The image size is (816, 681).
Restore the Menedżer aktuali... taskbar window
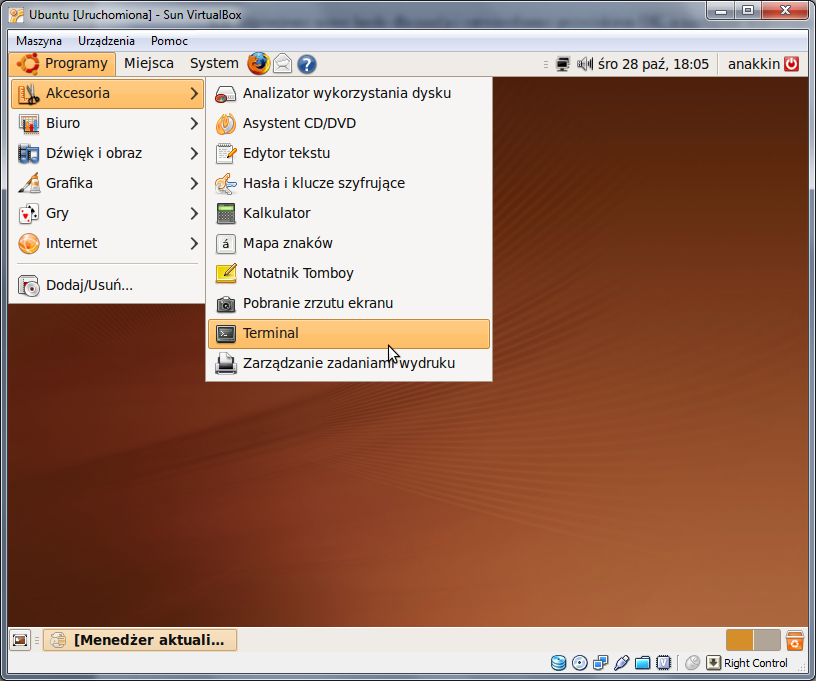(140, 640)
